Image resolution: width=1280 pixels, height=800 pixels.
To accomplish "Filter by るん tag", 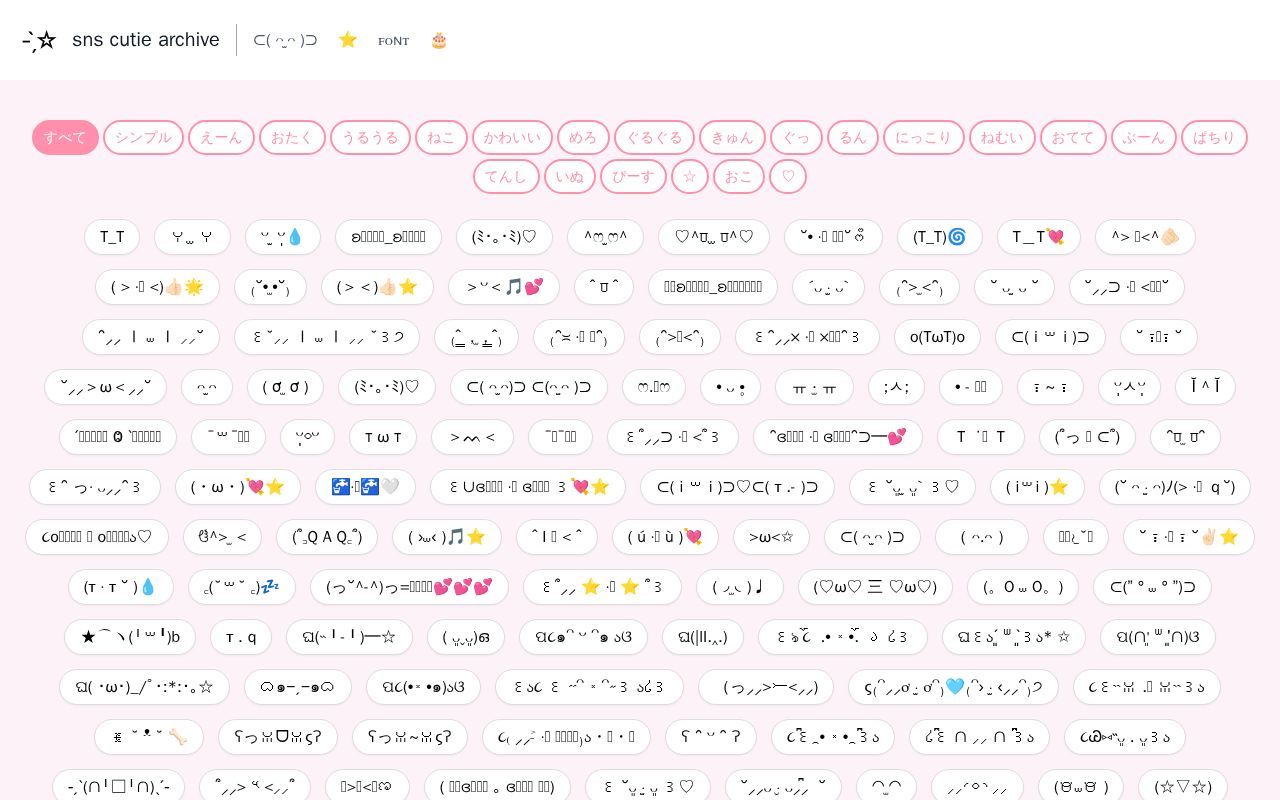I will coord(853,137).
